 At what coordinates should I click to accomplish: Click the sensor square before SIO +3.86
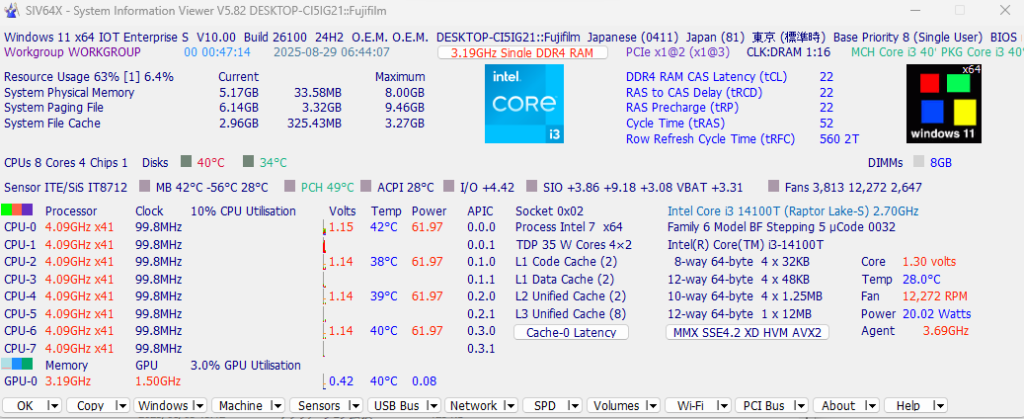click(532, 187)
